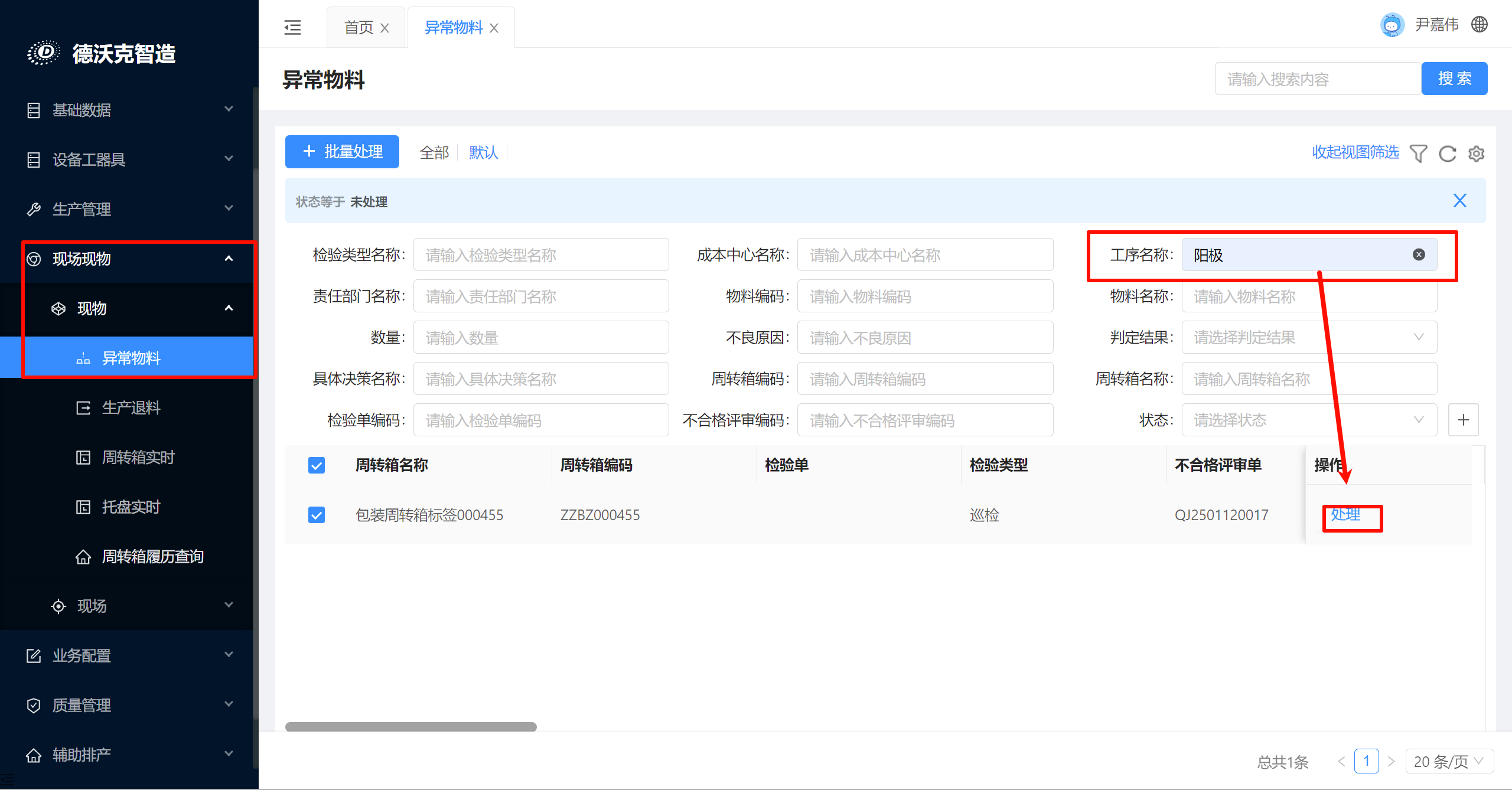Open the 20 条/页 page size dropdown
Screen dimensions: 1512x790
[1449, 761]
